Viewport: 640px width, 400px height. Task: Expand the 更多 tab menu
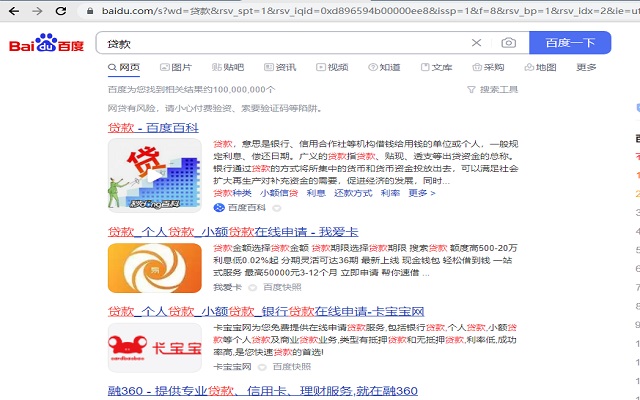tap(586, 67)
